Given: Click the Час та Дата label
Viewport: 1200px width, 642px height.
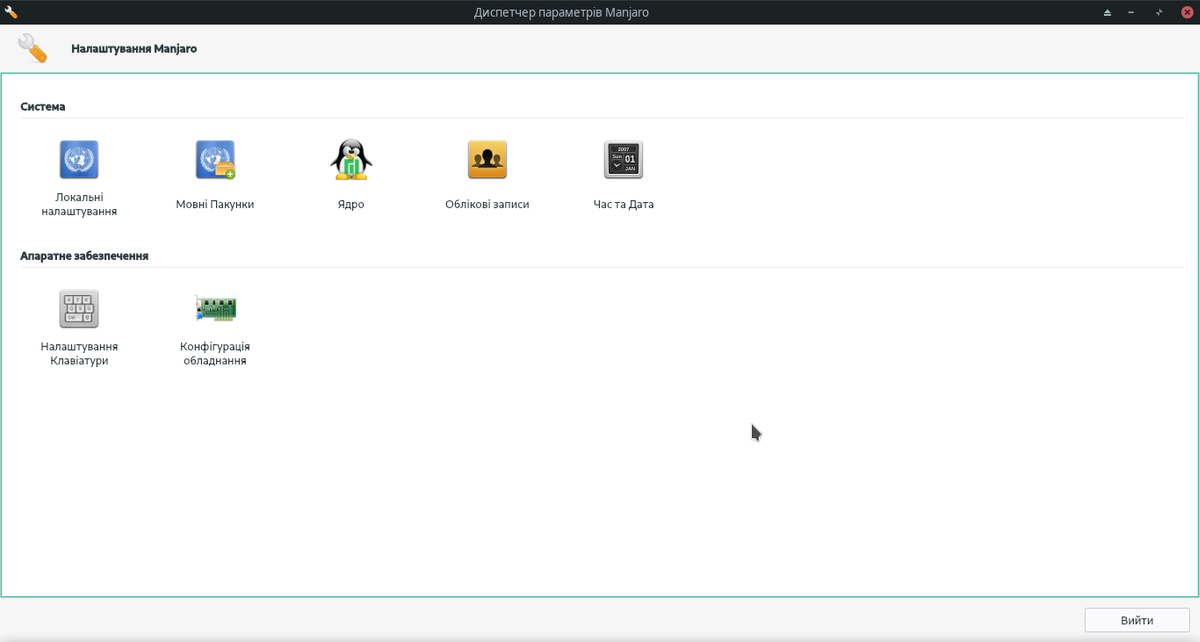Looking at the screenshot, I should pos(623,204).
